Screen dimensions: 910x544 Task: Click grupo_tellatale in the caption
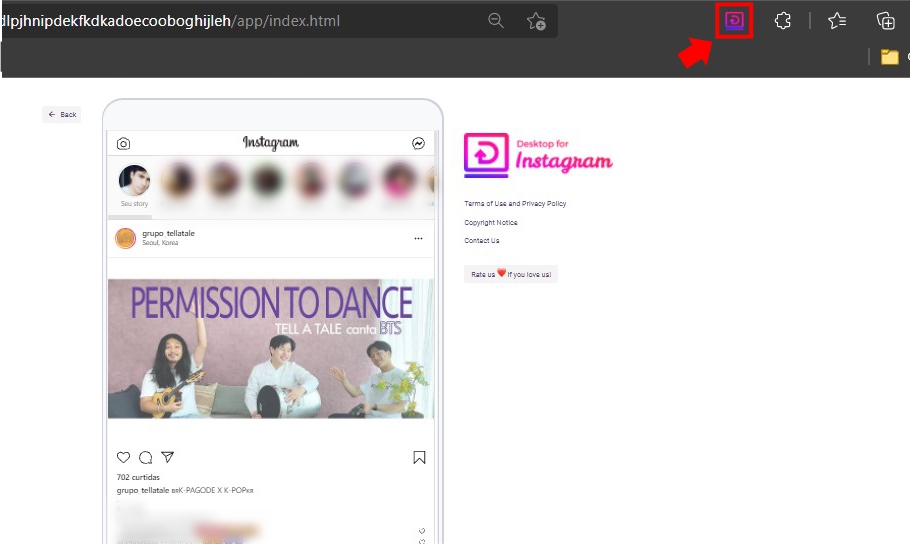point(143,491)
